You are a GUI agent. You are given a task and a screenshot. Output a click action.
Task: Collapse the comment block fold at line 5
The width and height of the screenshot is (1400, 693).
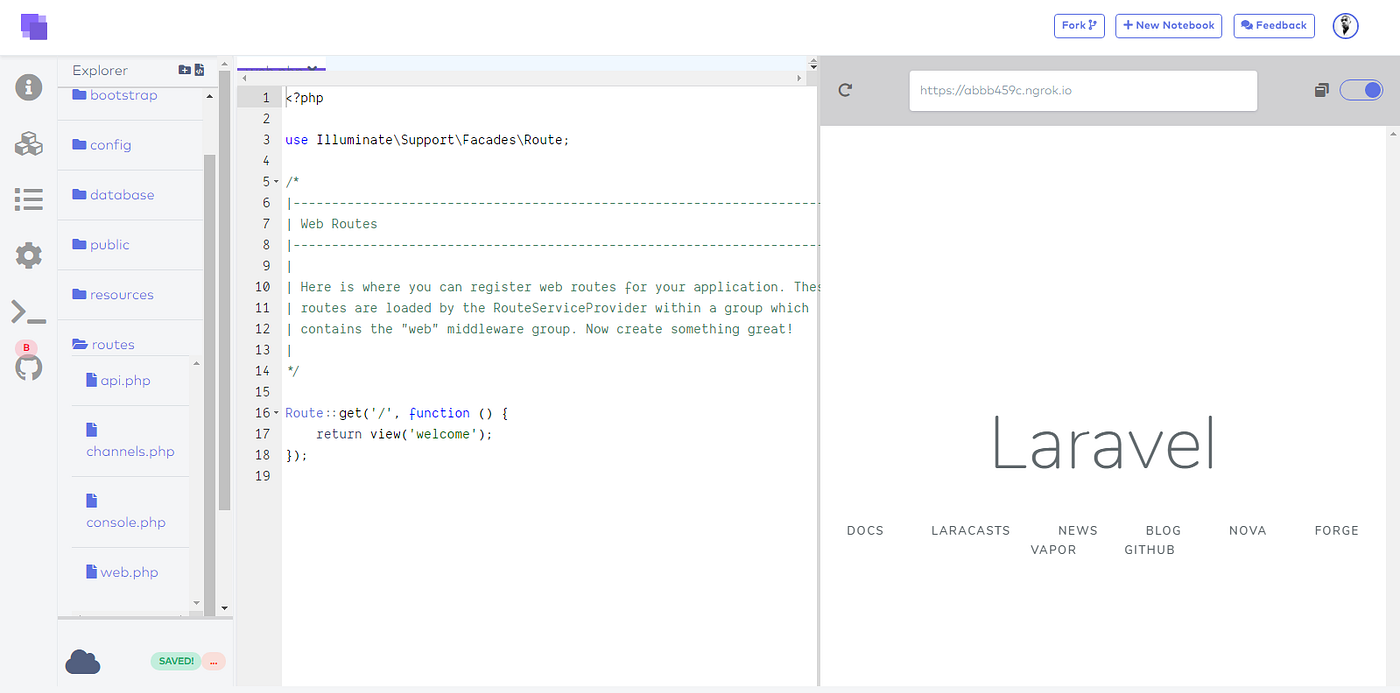coord(276,181)
